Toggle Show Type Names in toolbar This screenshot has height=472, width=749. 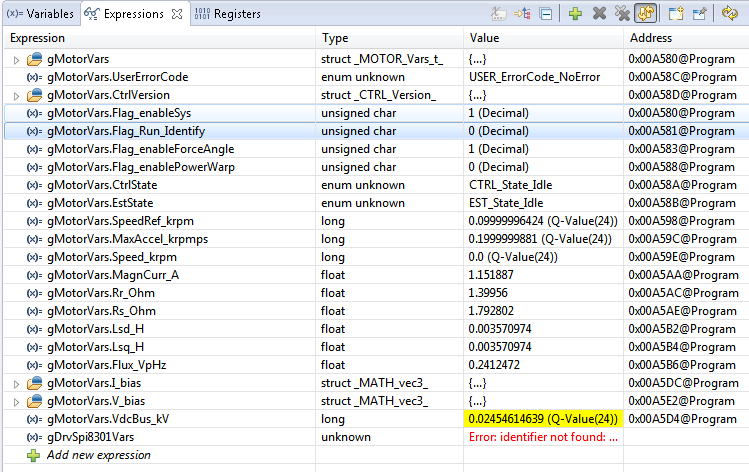tap(498, 14)
